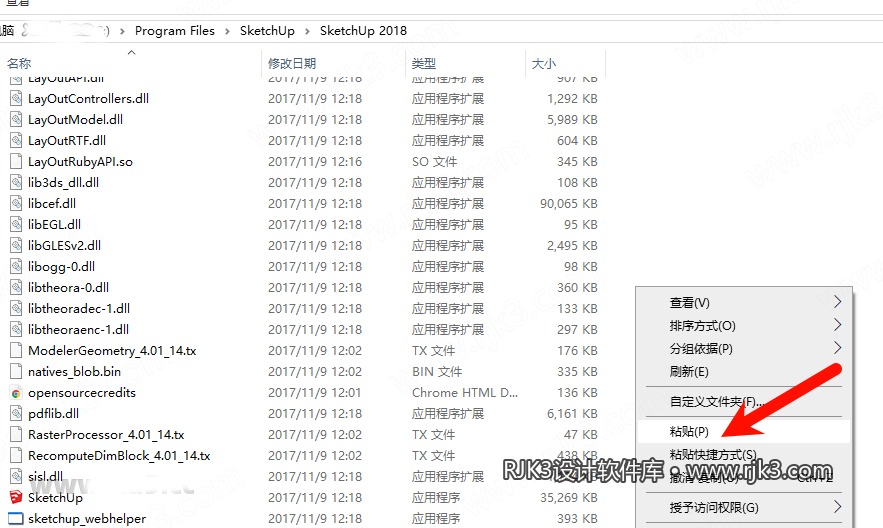Click the 35,269 KB size of SketchUp
The width and height of the screenshot is (883, 528).
pos(569,498)
